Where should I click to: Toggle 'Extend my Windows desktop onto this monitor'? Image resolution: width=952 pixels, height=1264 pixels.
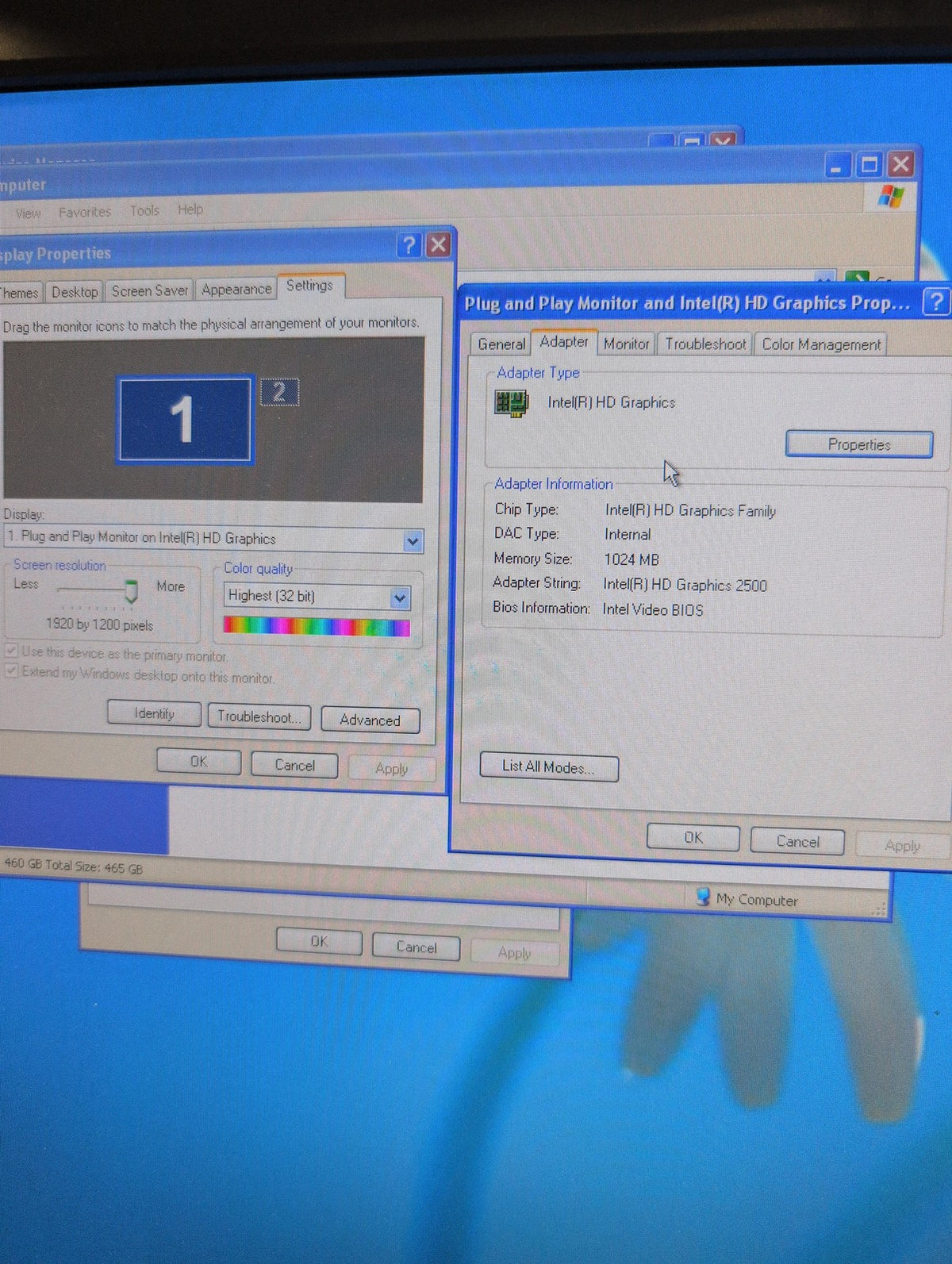tap(12, 671)
